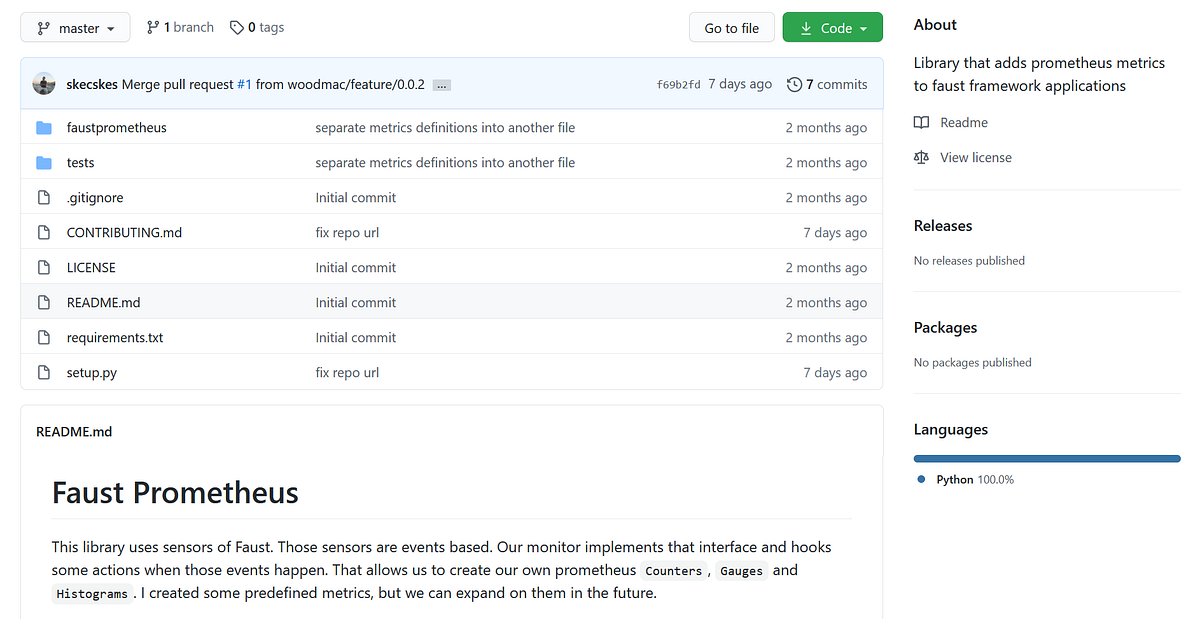The height and width of the screenshot is (619, 1200).
Task: Expand the truncated commit message ellipsis
Action: (x=441, y=85)
